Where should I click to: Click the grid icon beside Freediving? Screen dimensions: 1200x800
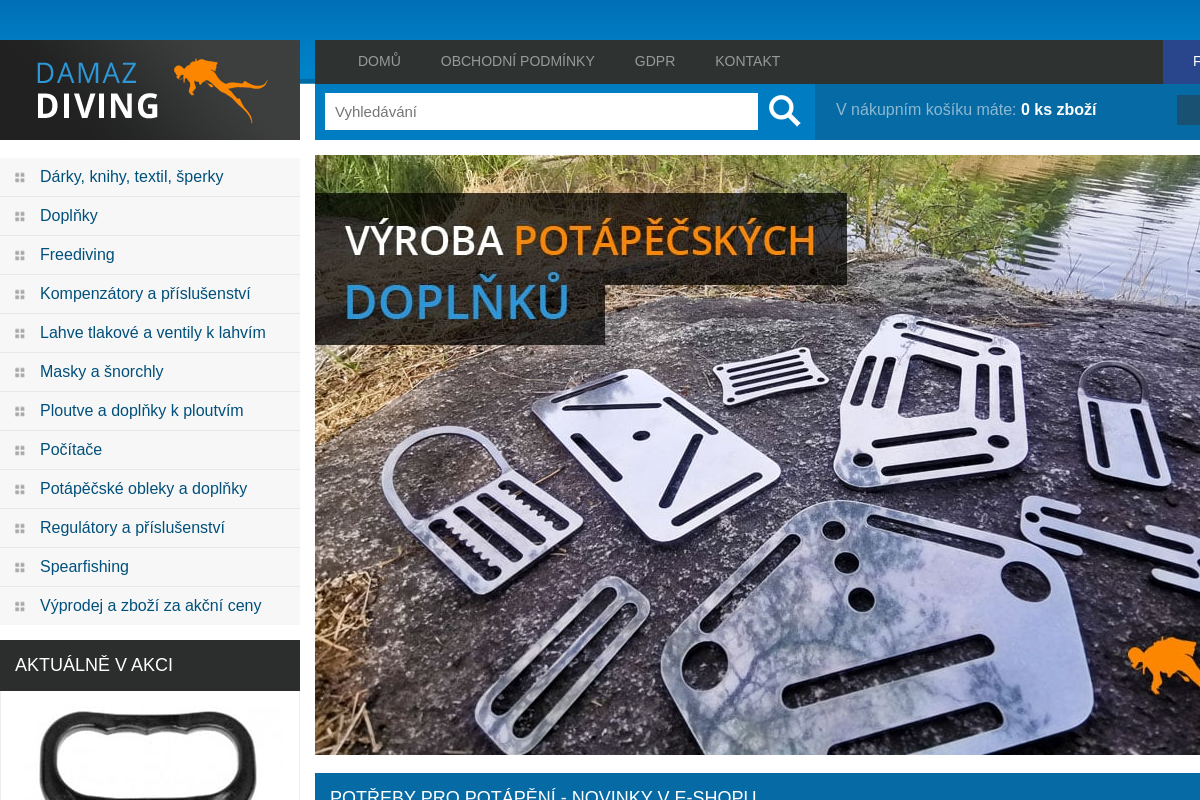[x=20, y=255]
